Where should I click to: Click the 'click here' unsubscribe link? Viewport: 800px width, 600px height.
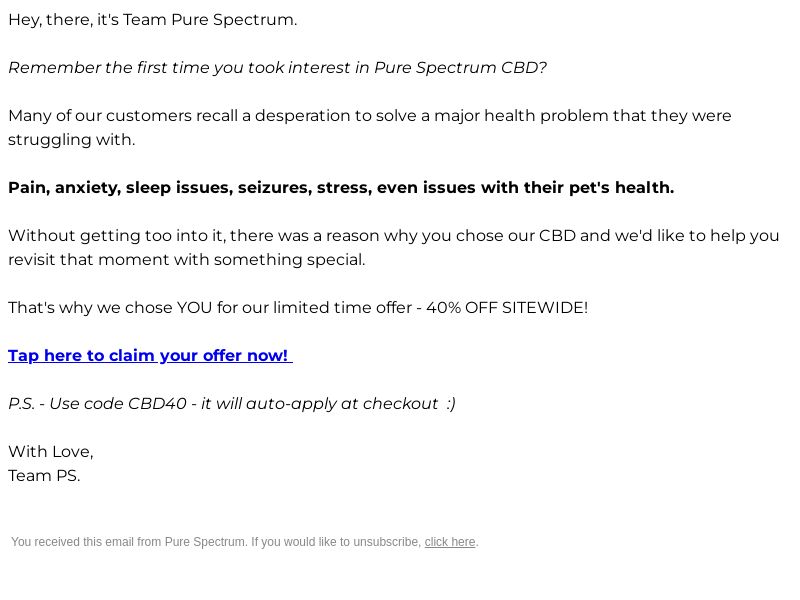[x=449, y=542]
